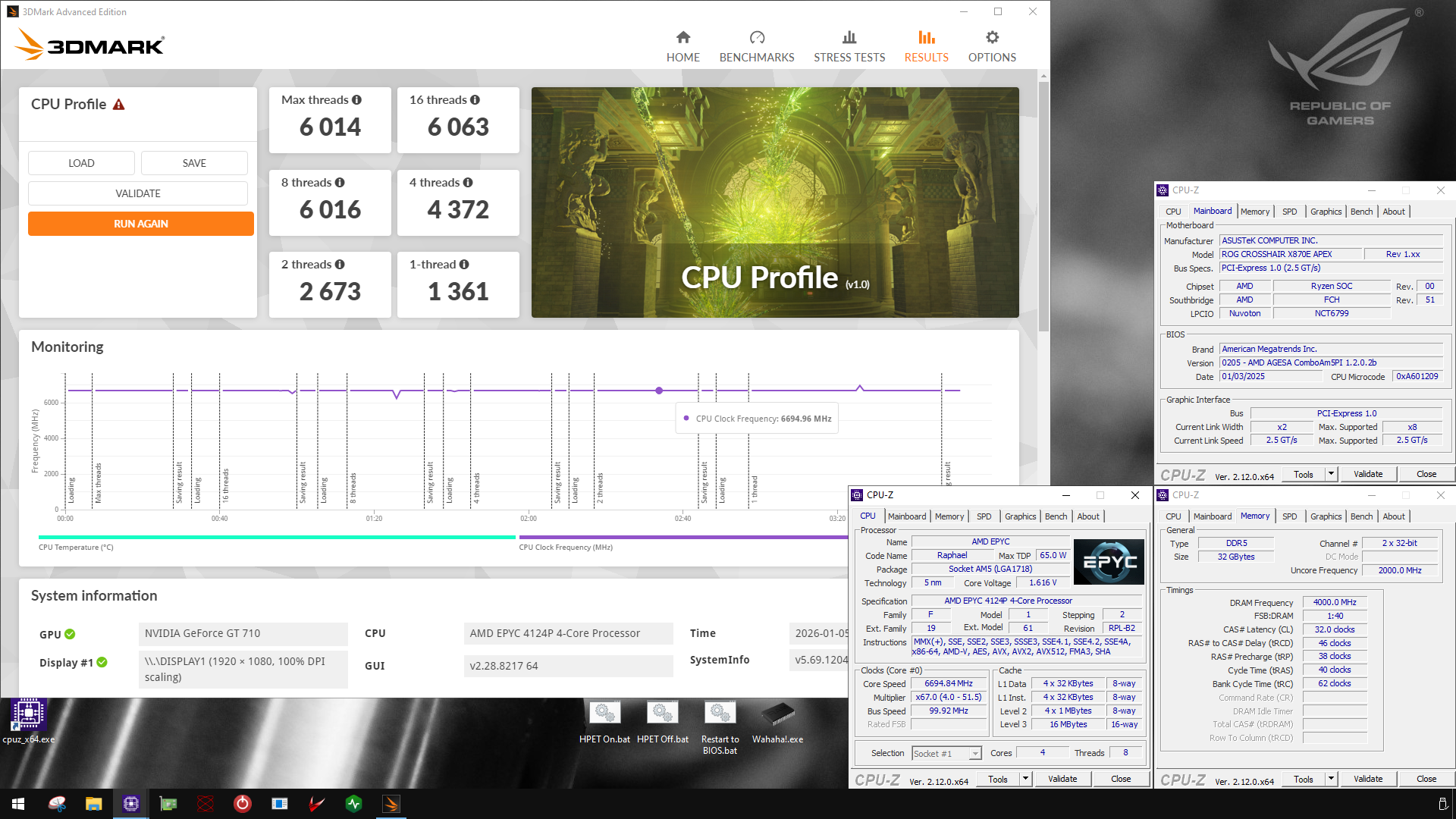This screenshot has height=819, width=1456.
Task: Click the LOAD button
Action: [81, 163]
